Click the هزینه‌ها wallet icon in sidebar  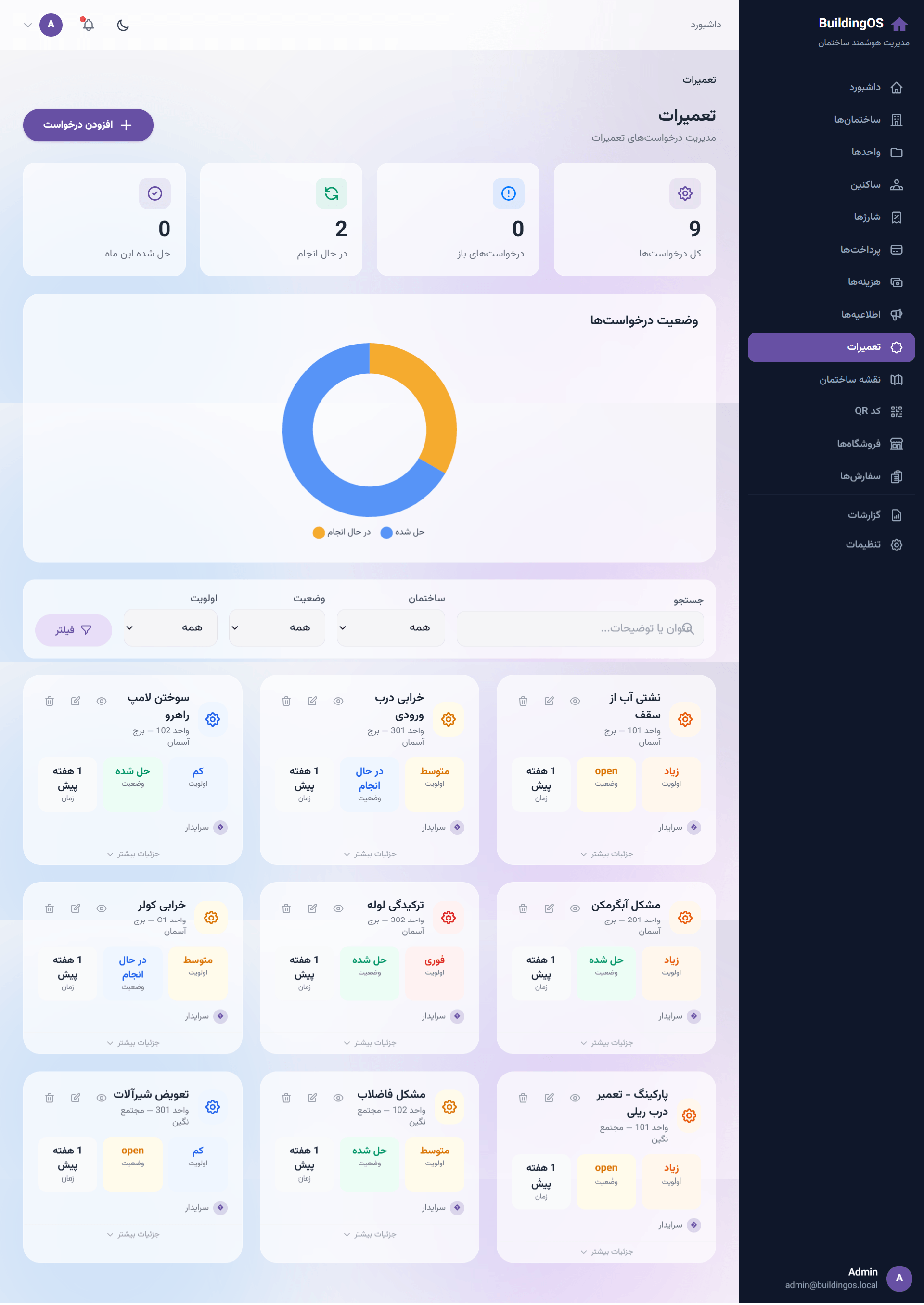[896, 282]
